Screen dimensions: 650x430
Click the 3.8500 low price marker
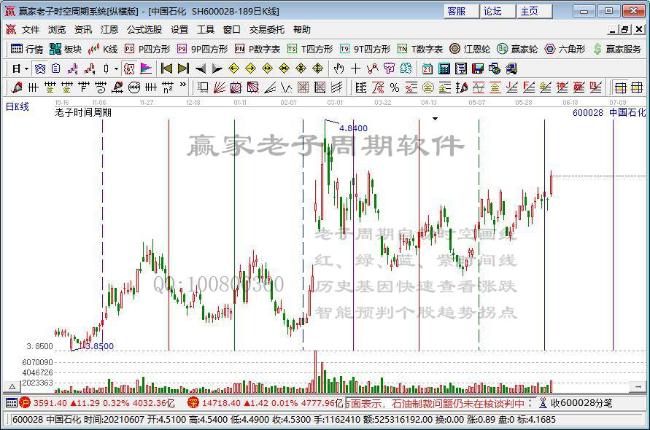98,346
